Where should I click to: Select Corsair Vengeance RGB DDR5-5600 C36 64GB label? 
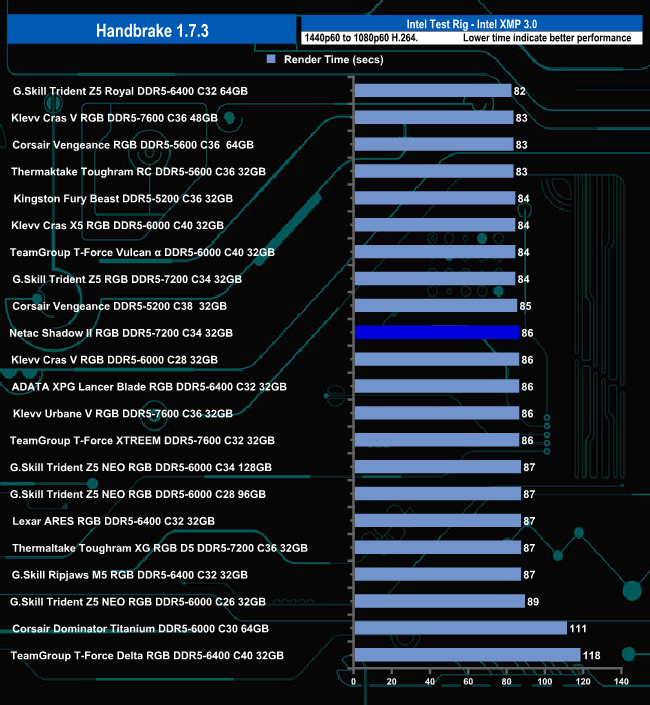point(133,145)
